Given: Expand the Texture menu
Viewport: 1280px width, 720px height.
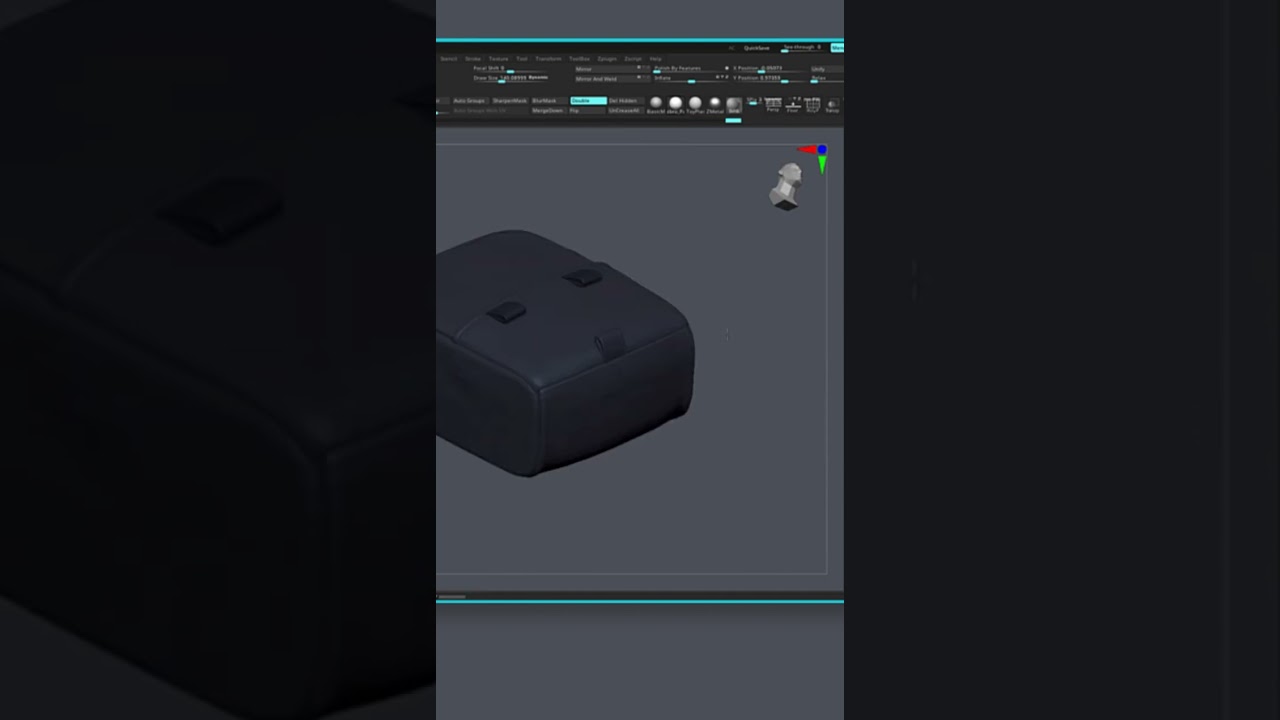Looking at the screenshot, I should click(x=498, y=59).
